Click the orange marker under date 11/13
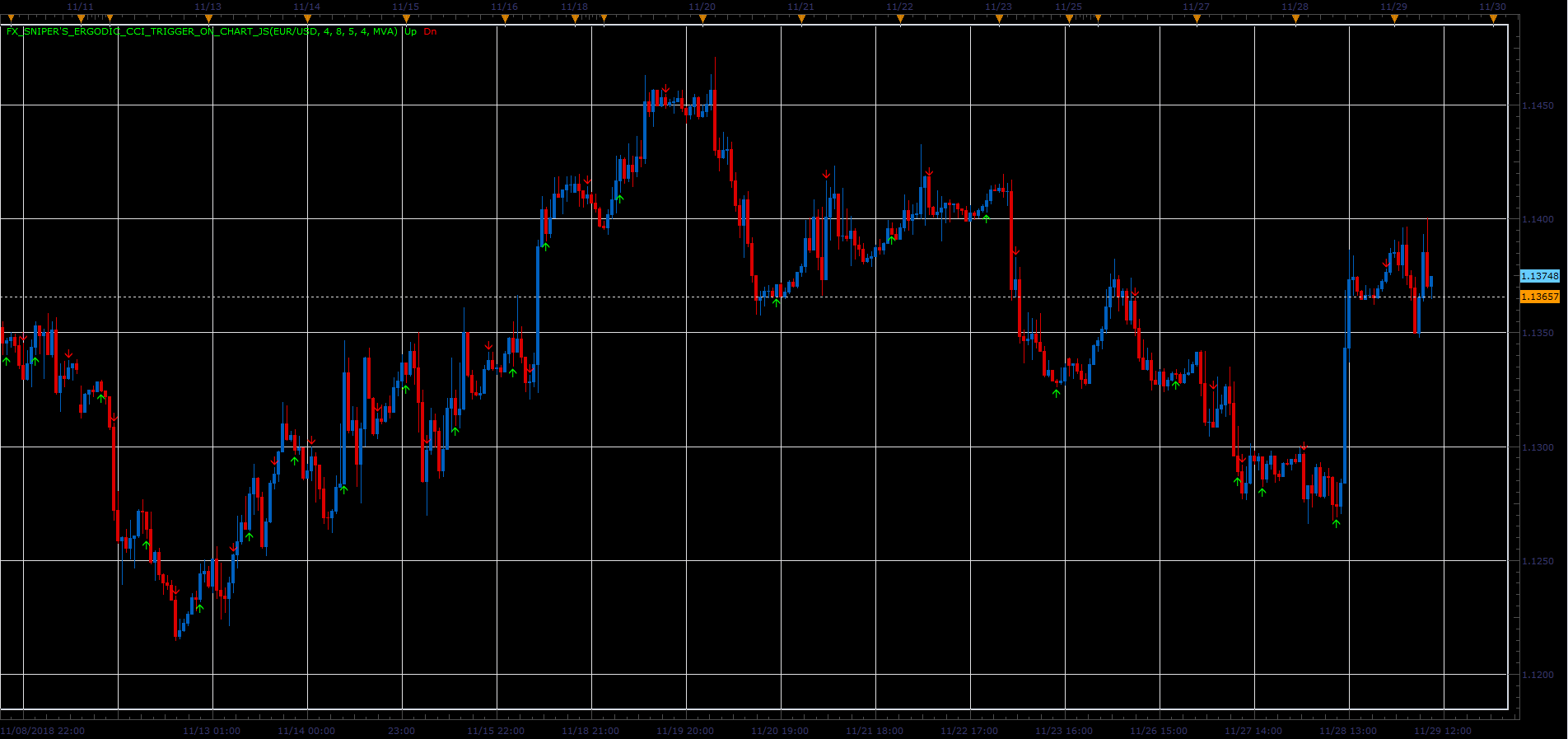The image size is (1568, 739). [x=208, y=16]
